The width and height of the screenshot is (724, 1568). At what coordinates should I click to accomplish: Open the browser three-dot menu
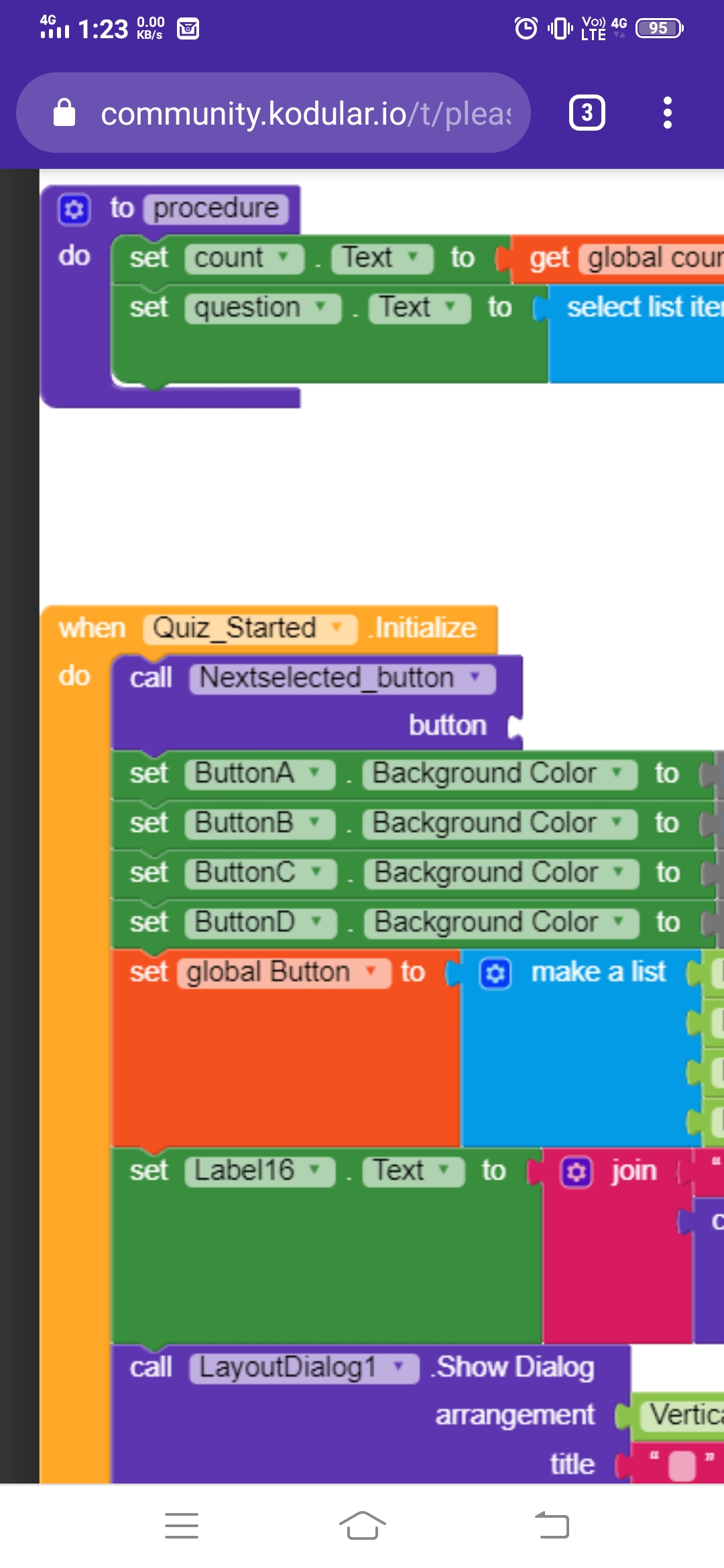coord(667,113)
